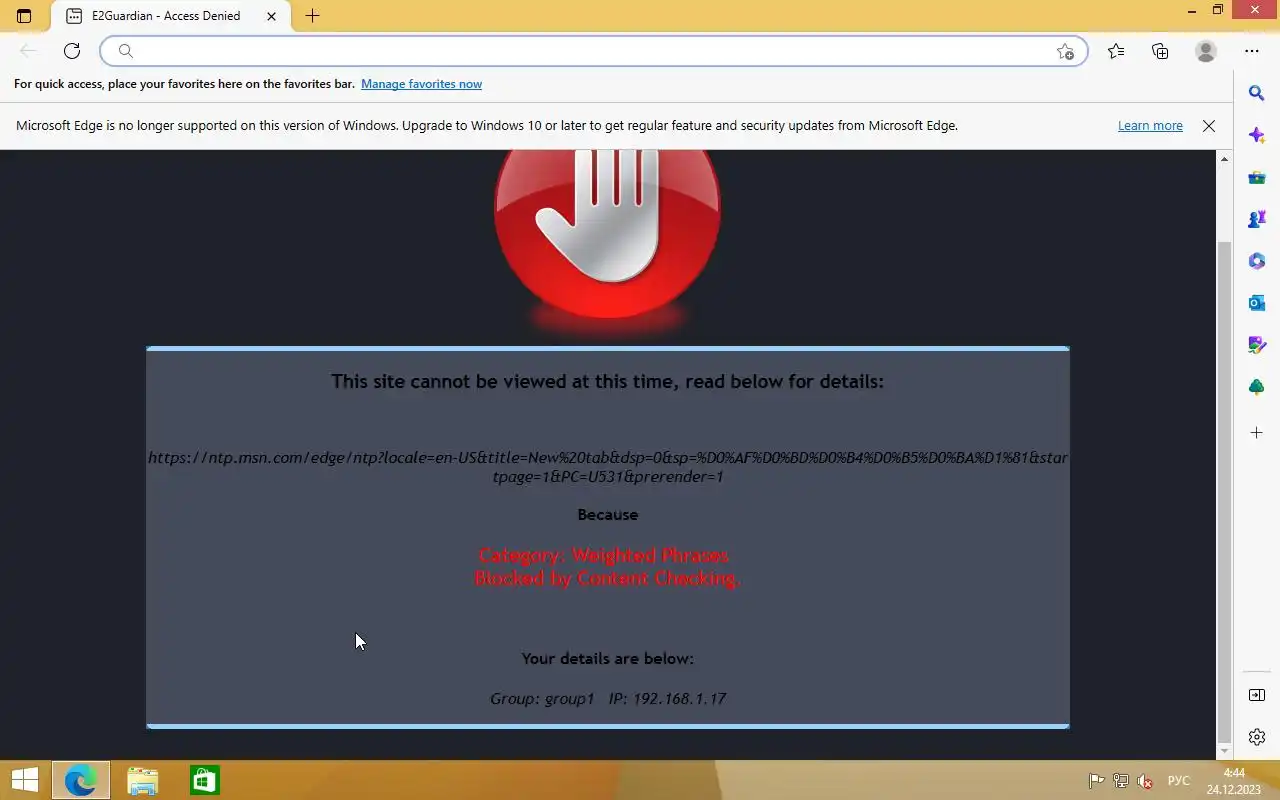The image size is (1280, 800).
Task: Open File Explorer from taskbar
Action: point(143,780)
